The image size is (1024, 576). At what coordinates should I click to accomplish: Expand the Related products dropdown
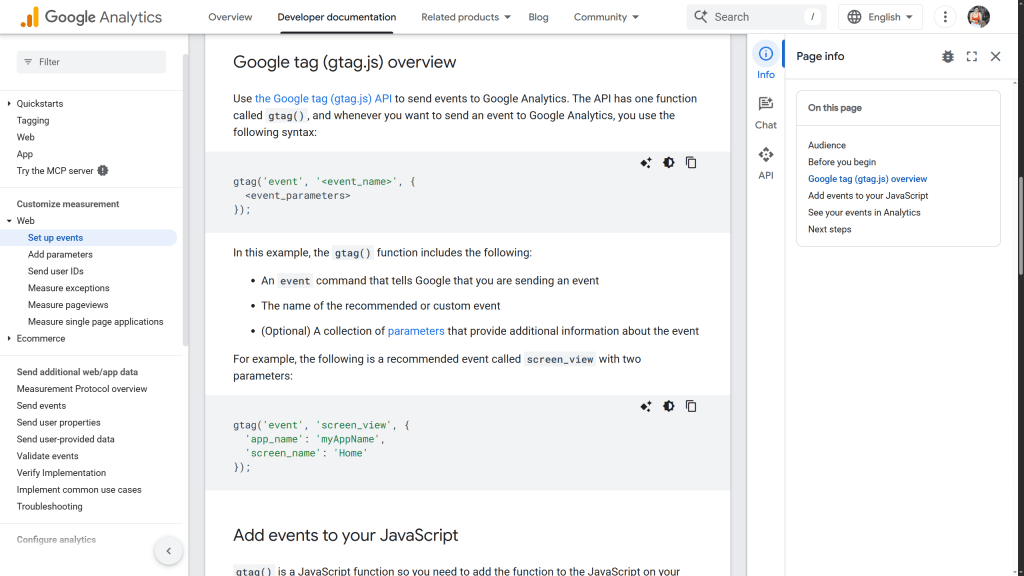[x=465, y=17]
